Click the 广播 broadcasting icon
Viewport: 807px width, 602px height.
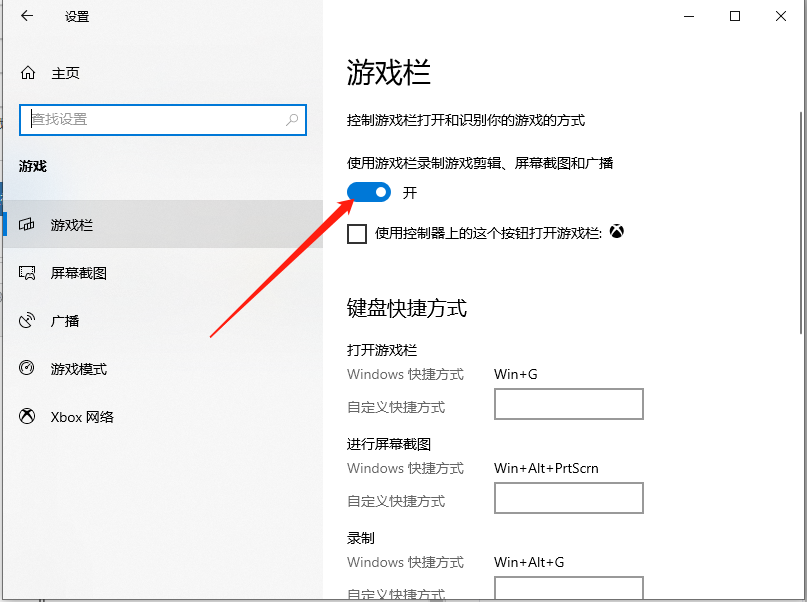coord(25,320)
